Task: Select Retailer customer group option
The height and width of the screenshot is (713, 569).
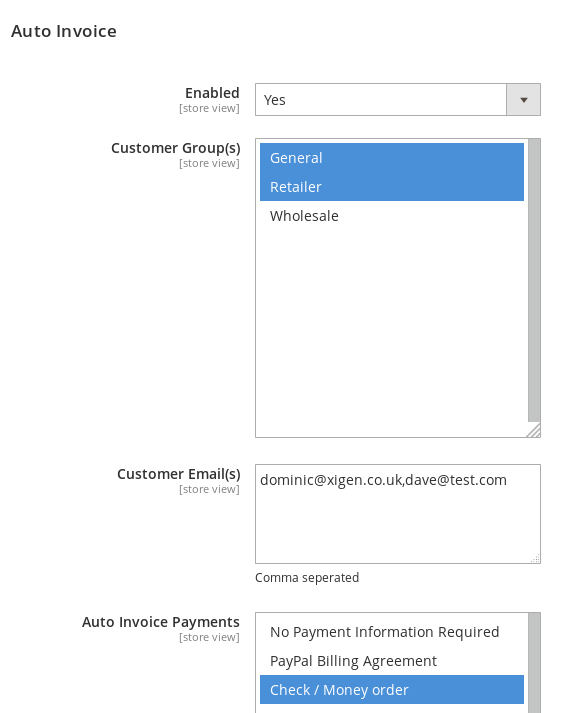Action: click(x=392, y=186)
